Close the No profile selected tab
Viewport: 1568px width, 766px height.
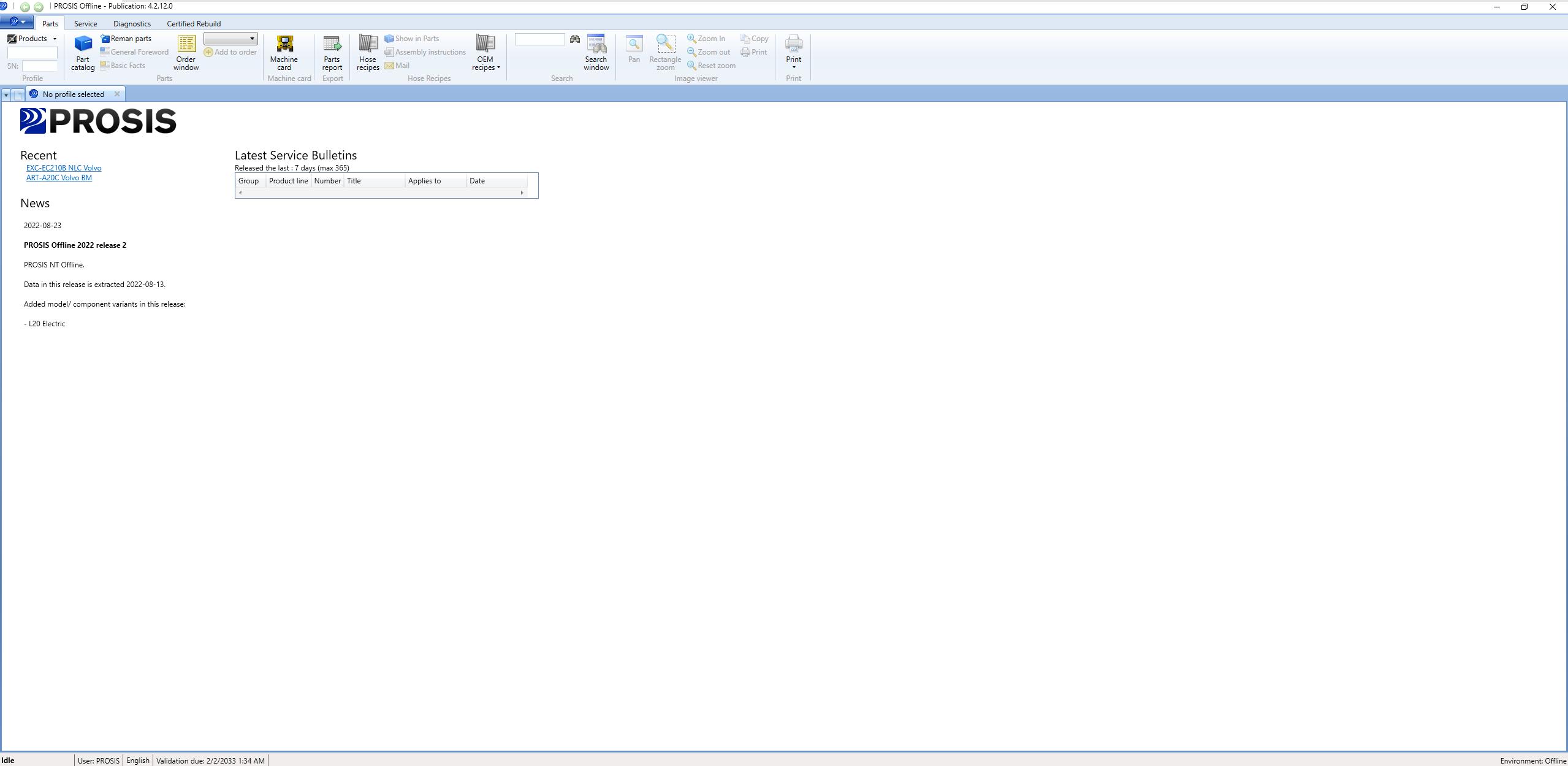[x=117, y=94]
